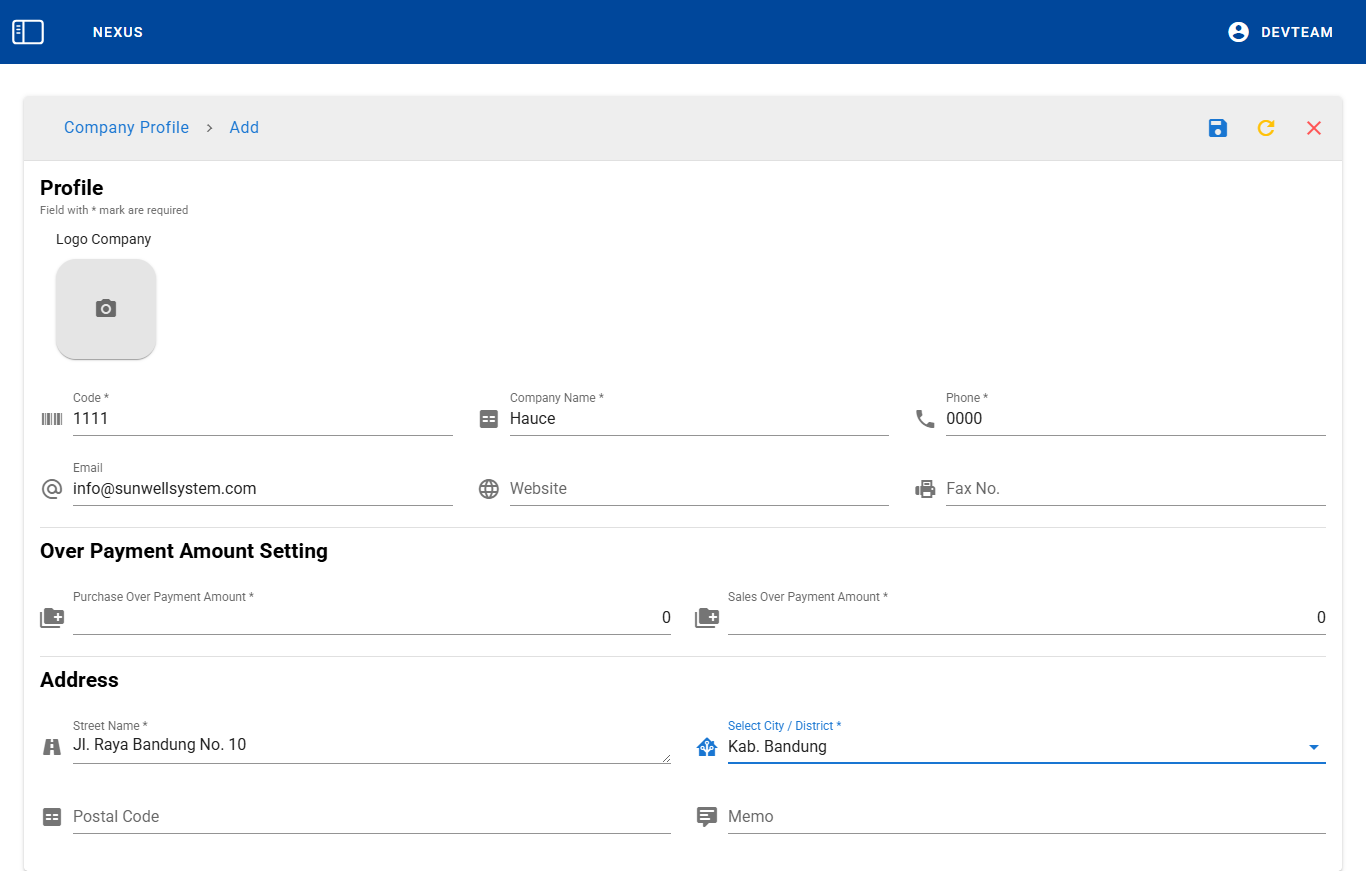Click the phone handset icon
This screenshot has height=871, width=1366.
point(925,419)
